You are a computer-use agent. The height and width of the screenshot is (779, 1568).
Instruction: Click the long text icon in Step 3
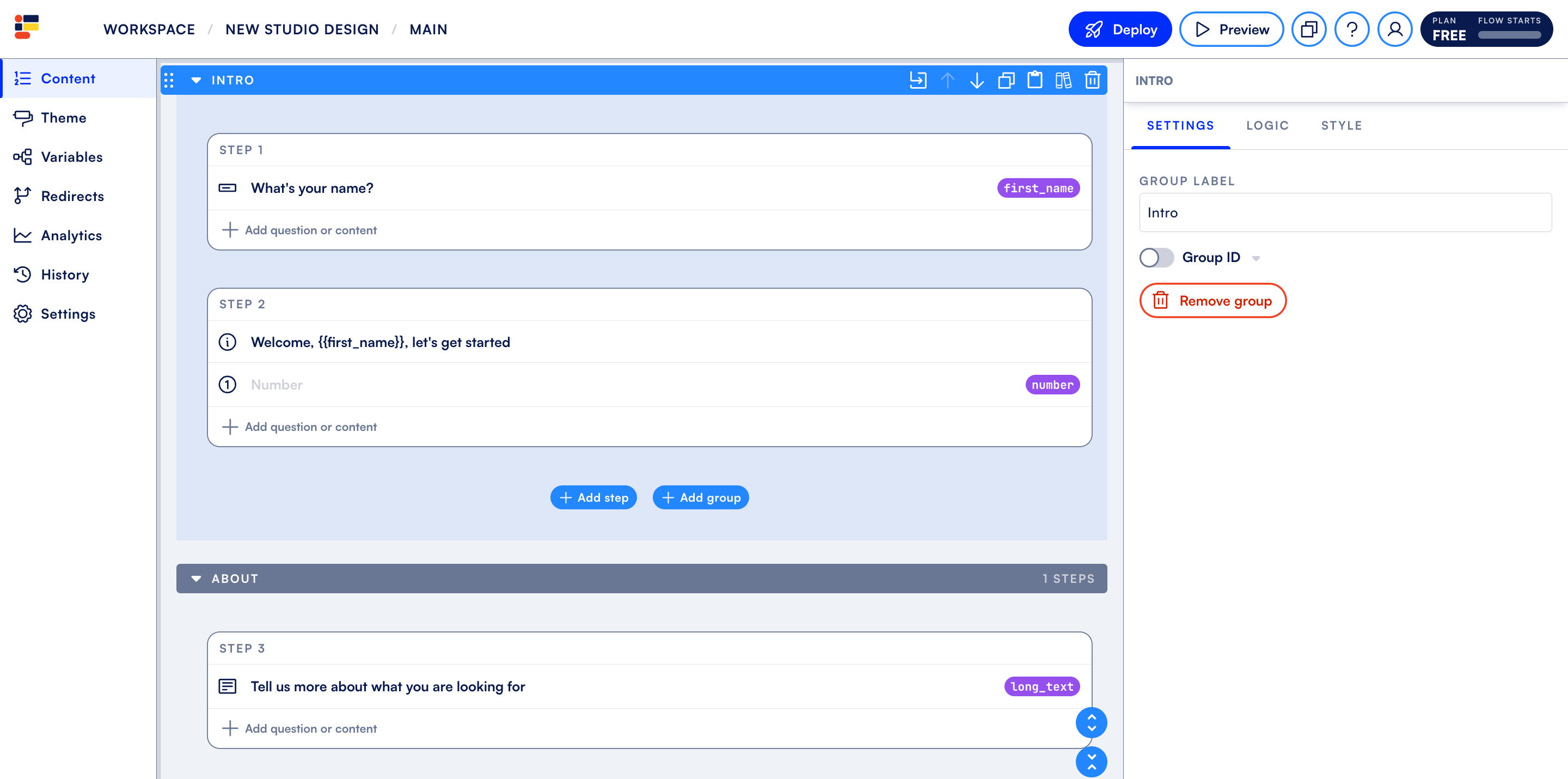tap(228, 686)
